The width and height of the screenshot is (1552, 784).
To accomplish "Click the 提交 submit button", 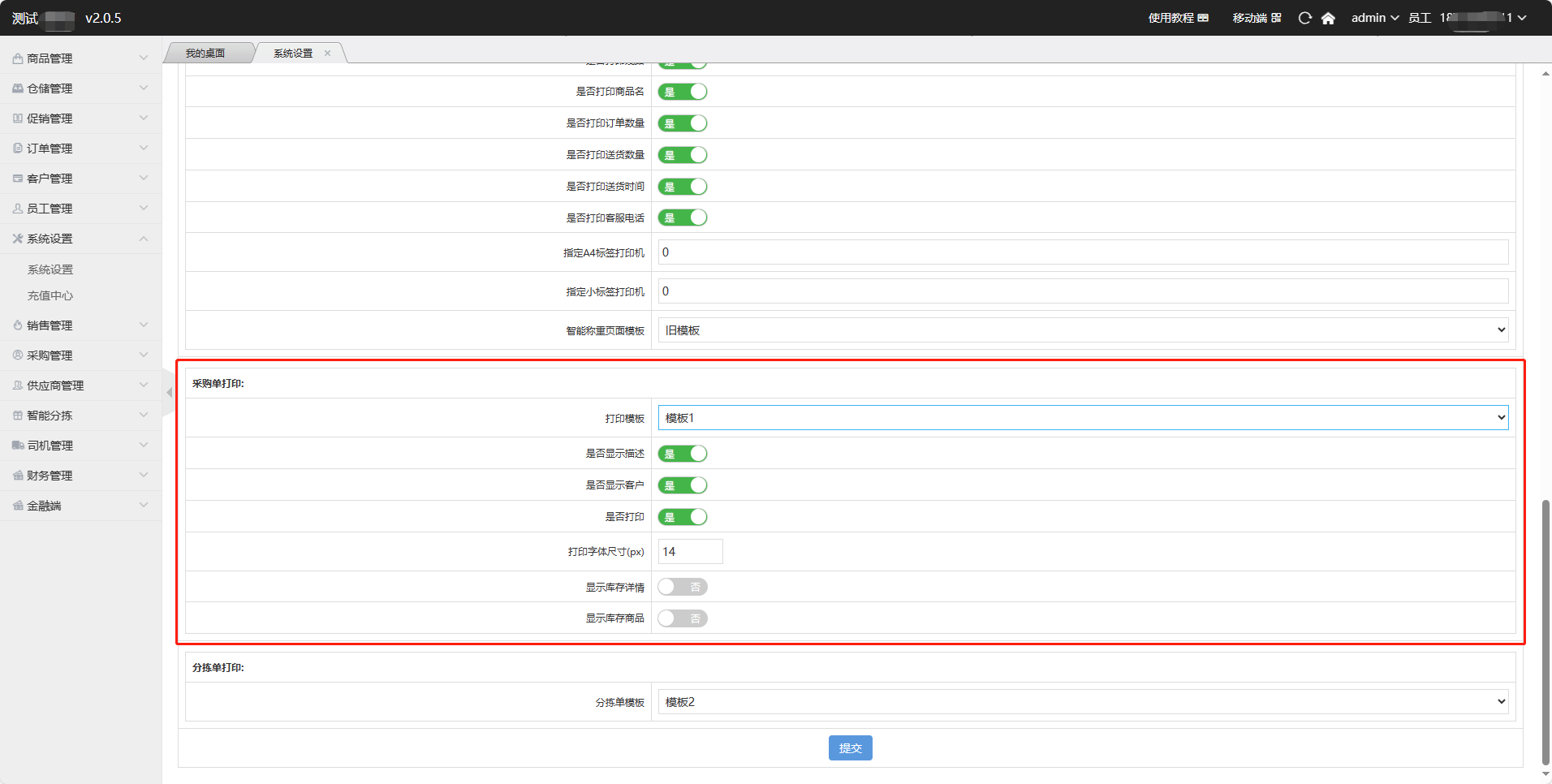I will [x=850, y=747].
